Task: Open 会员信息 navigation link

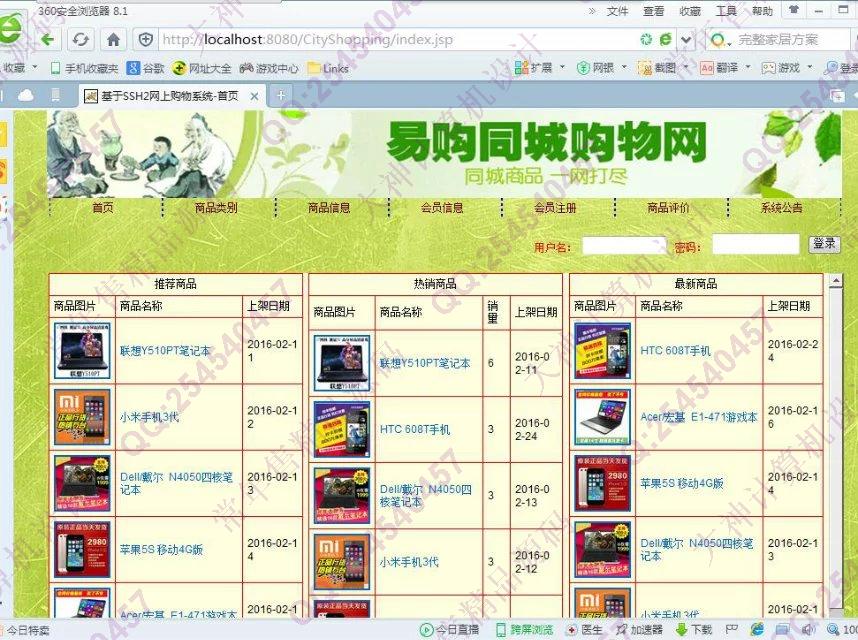Action: click(x=442, y=207)
